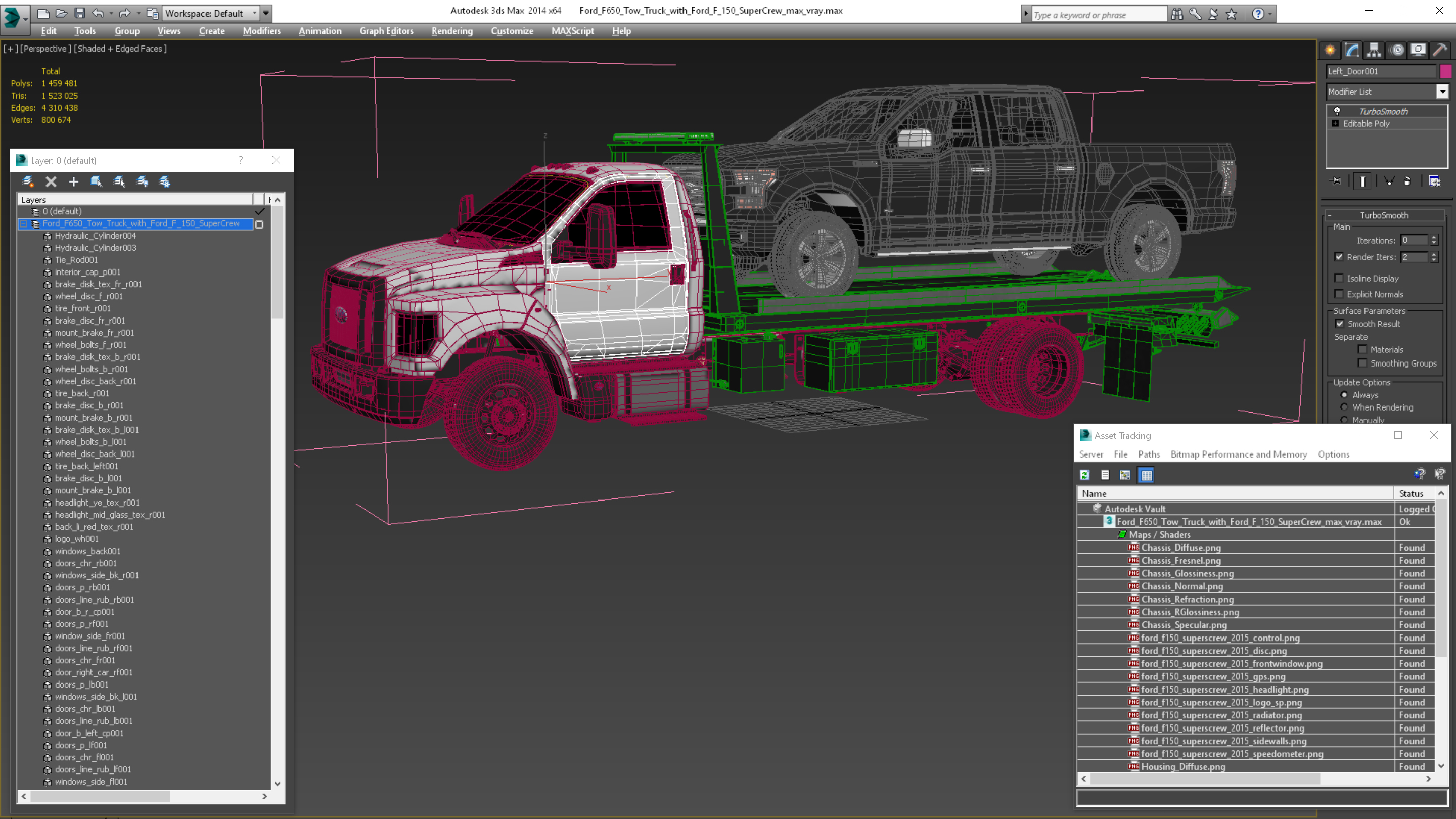Open Bitmap Performance and Memory menu
Screen dimensions: 1456x819
coord(1239,454)
